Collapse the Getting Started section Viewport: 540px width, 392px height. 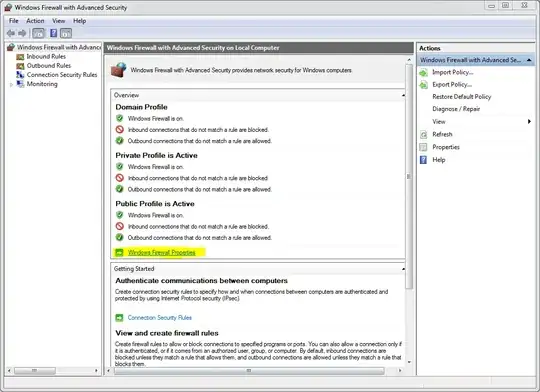(403, 269)
